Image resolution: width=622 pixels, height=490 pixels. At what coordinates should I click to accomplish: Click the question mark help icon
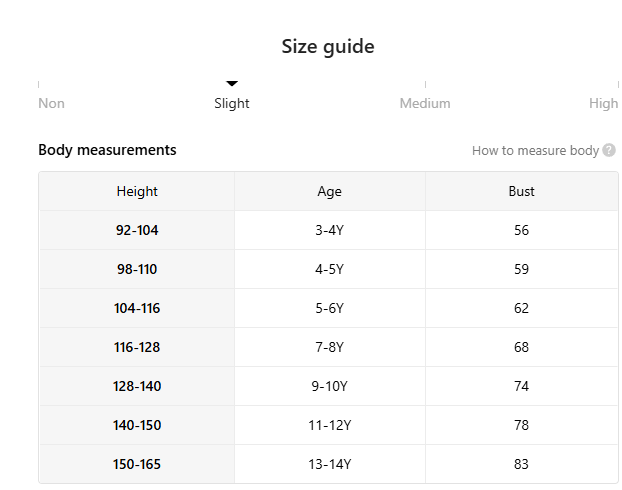(609, 150)
